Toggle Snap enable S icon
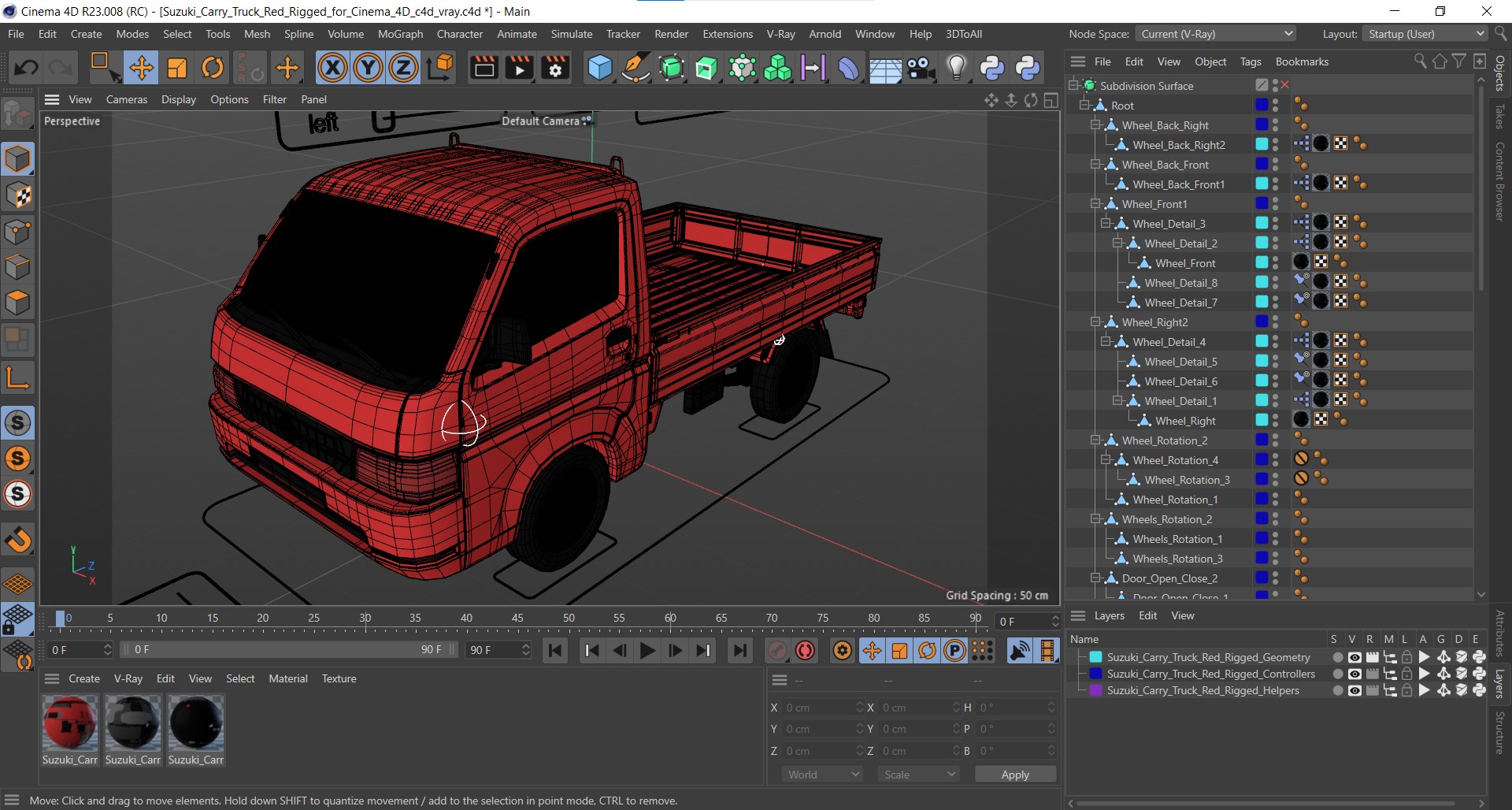Image resolution: width=1512 pixels, height=810 pixels. [18, 423]
